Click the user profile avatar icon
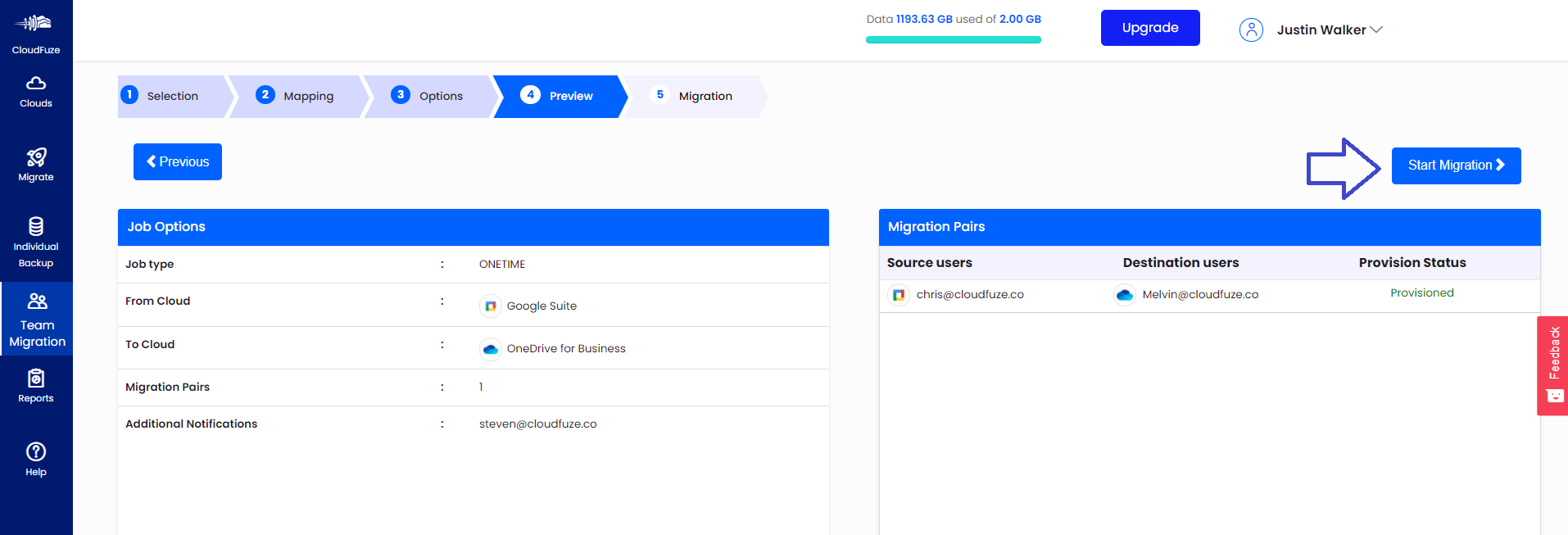 (x=1251, y=29)
